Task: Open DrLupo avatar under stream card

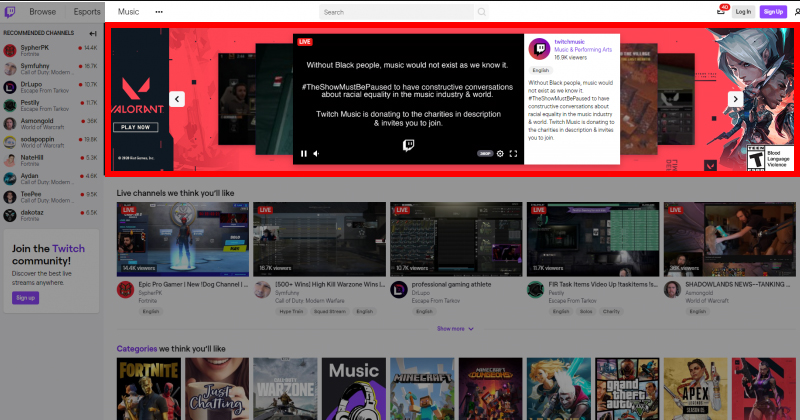Action: [x=399, y=289]
